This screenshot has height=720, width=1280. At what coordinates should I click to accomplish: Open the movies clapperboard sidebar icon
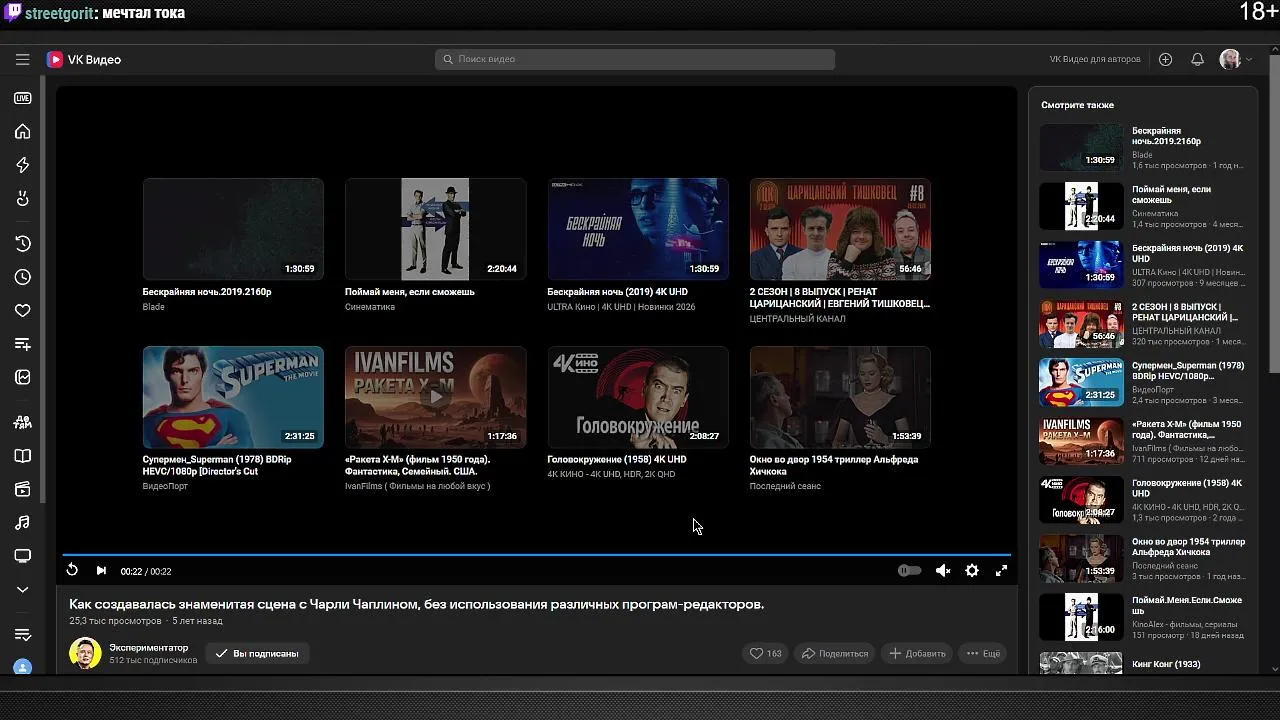[x=22, y=489]
